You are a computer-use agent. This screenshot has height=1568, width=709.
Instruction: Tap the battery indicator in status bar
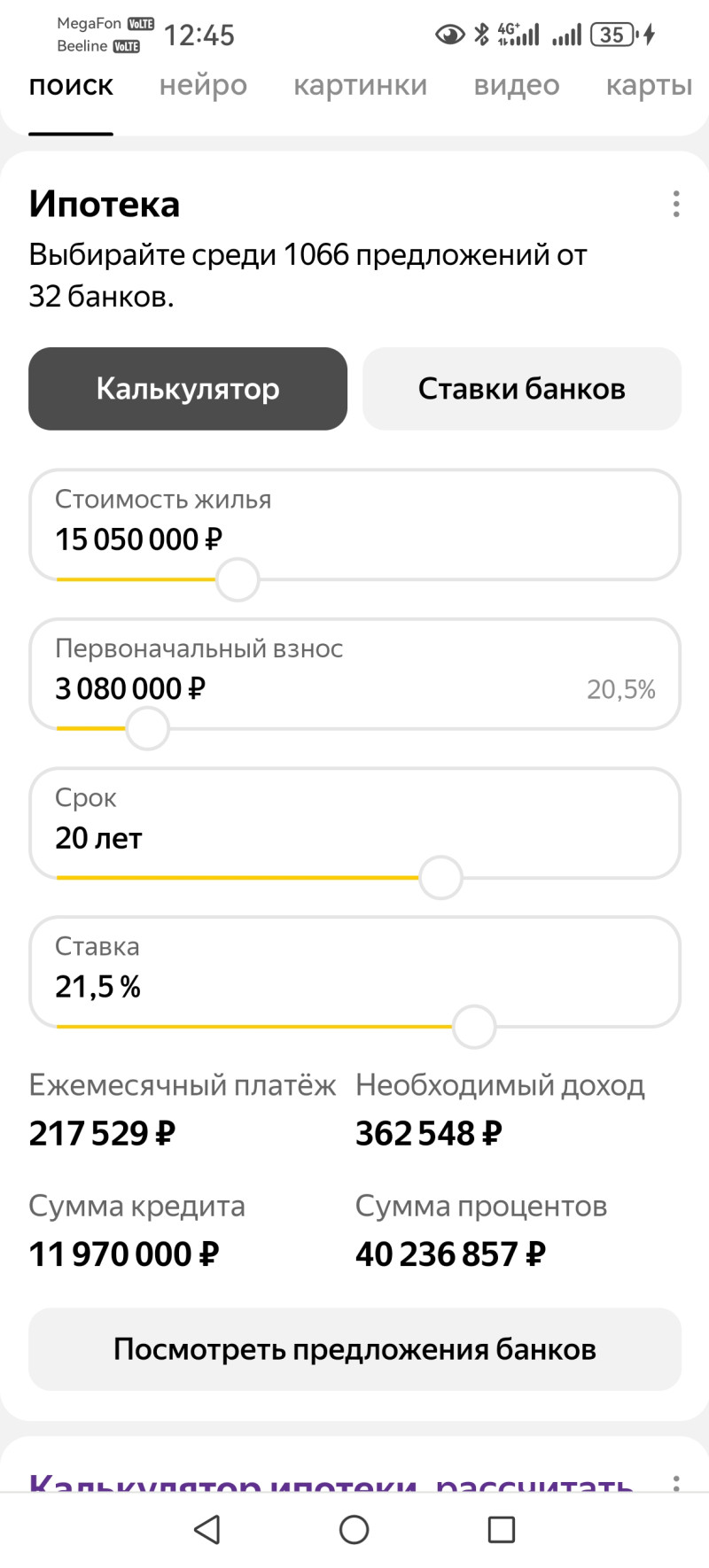point(614,35)
